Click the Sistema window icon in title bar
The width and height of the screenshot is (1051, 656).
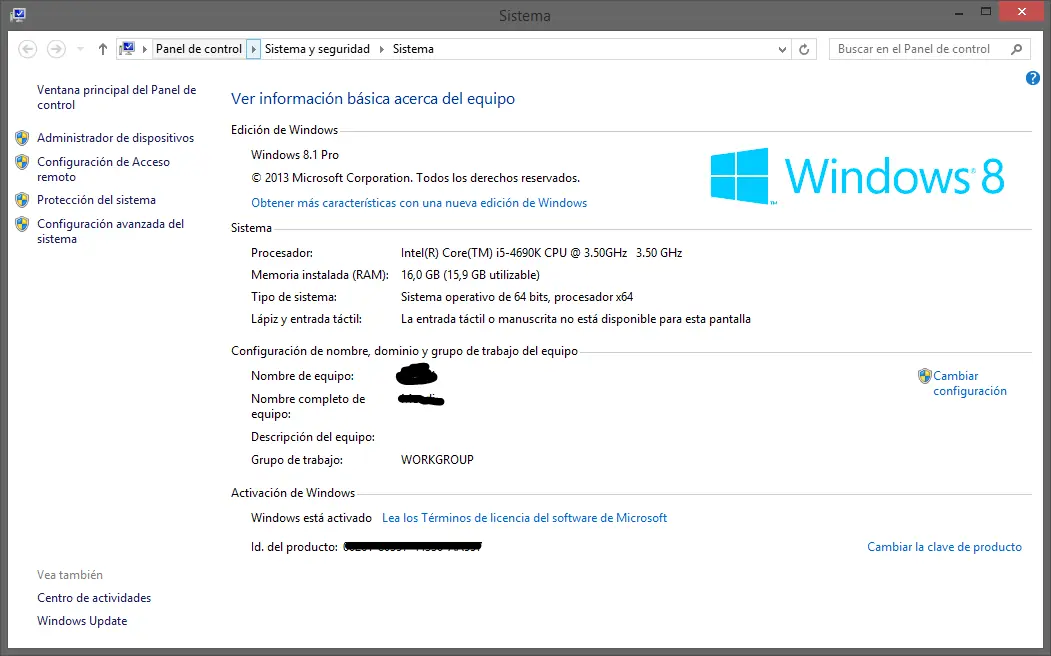[18, 14]
